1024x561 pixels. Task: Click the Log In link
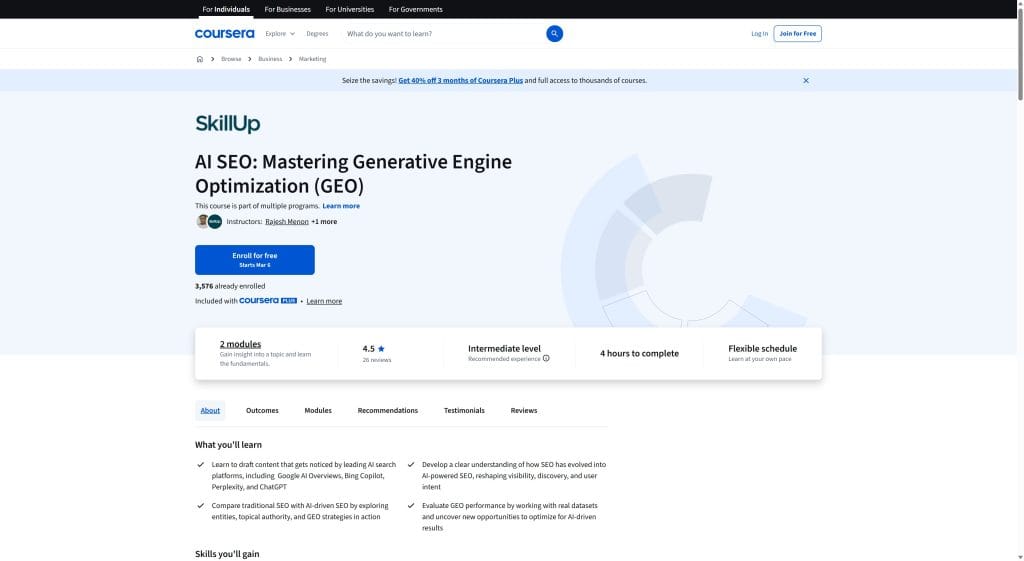(x=759, y=33)
